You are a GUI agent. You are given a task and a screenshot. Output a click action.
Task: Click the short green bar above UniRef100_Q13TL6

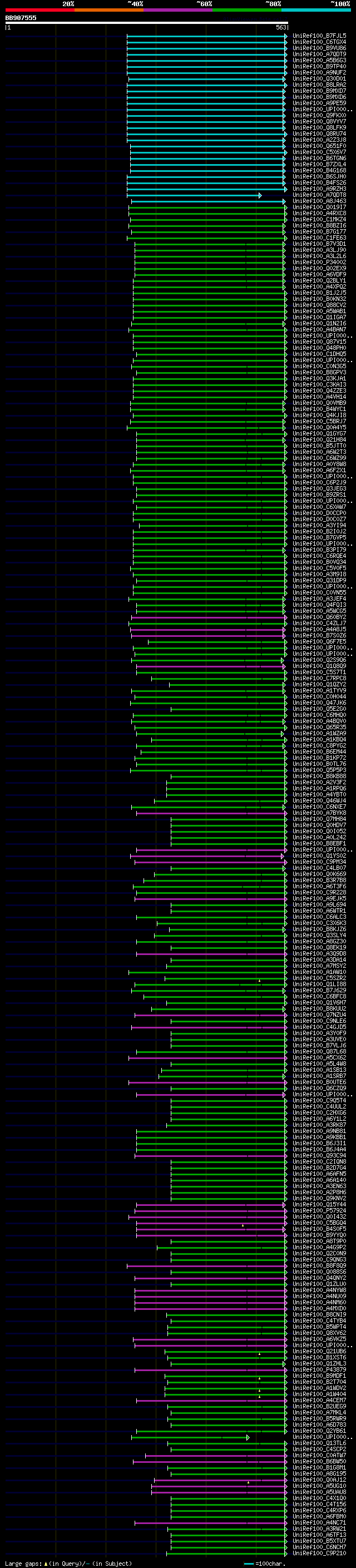click(x=190, y=1437)
